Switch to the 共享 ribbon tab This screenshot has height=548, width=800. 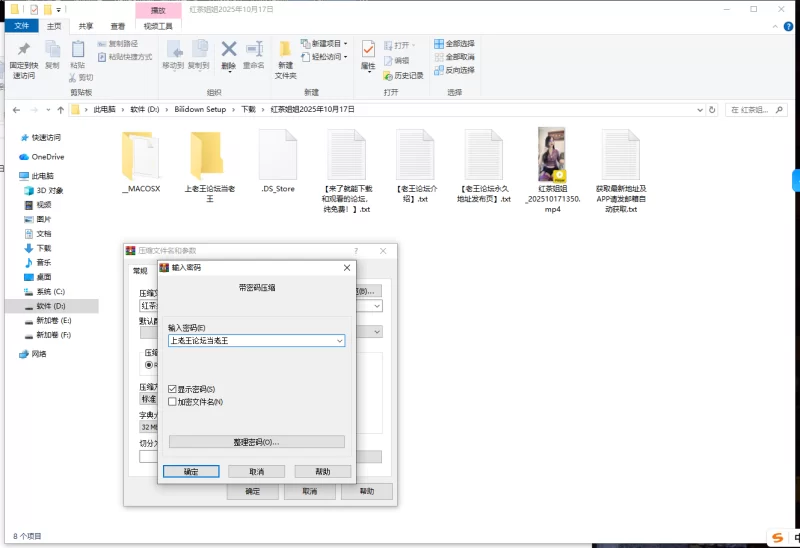(x=86, y=27)
